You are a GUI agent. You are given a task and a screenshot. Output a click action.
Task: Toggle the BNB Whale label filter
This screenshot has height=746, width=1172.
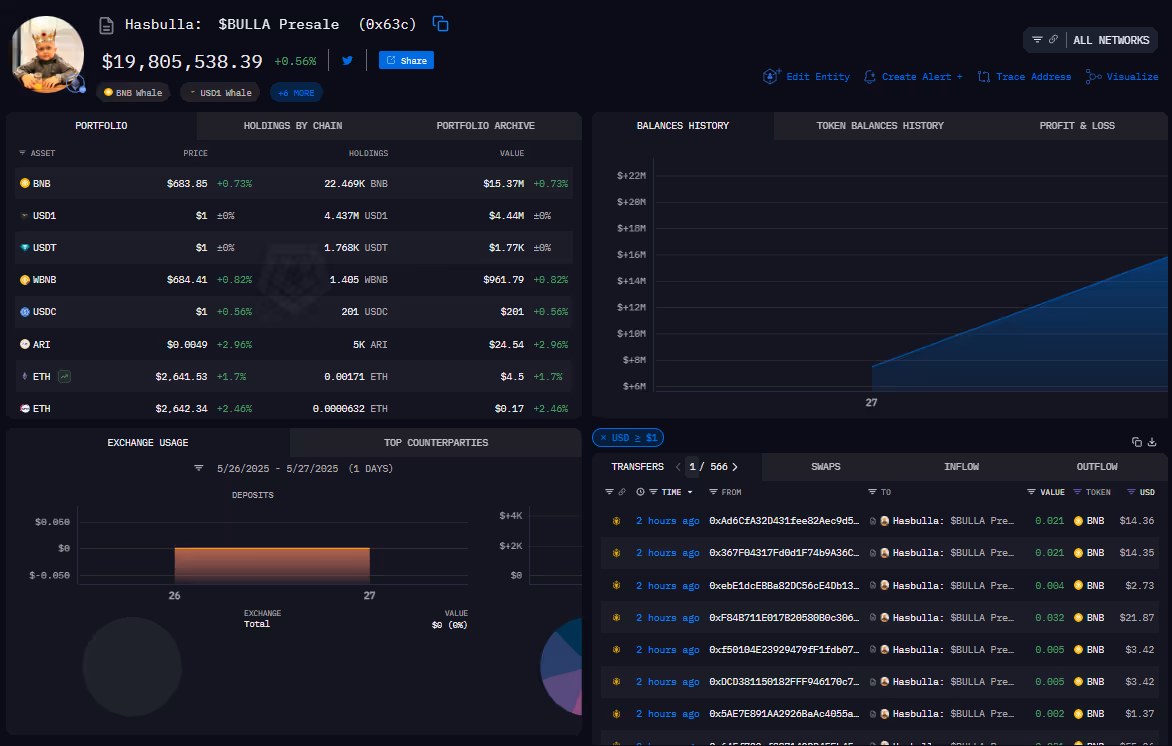click(133, 92)
